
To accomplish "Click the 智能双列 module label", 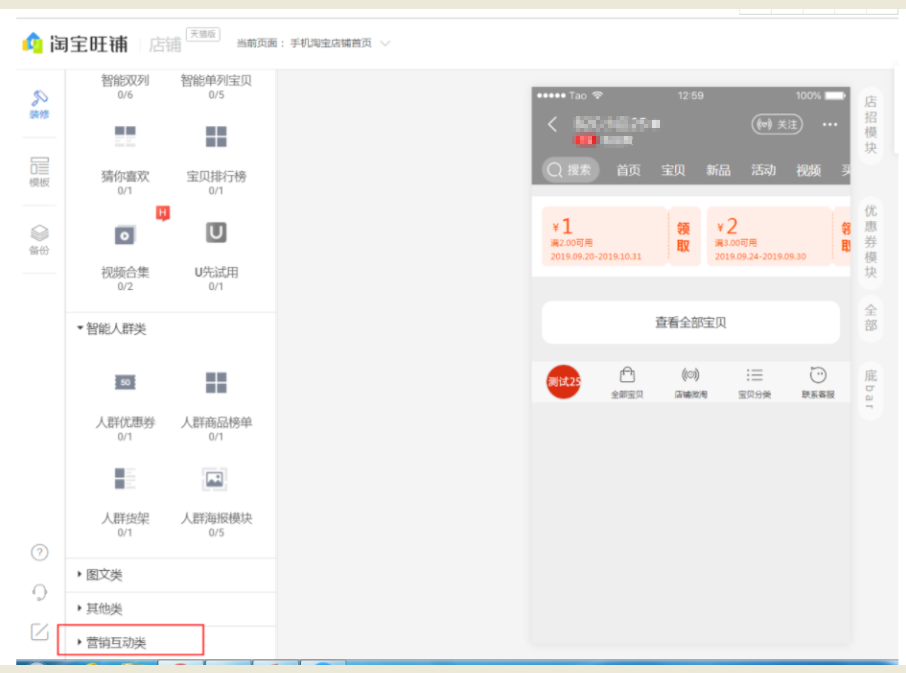I will pyautogui.click(x=125, y=80).
